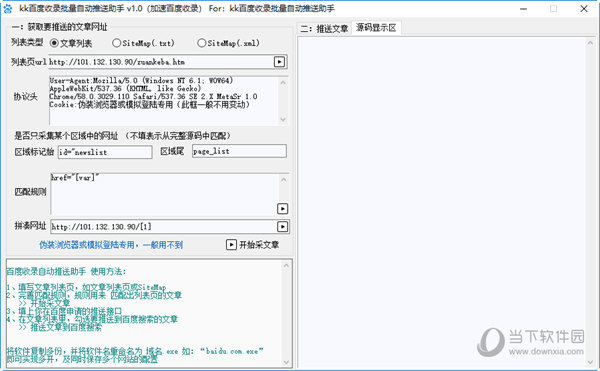Viewport: 600px width, 371px height.
Task: Click the up arrow of the 协议头 scrollbar
Action: click(283, 82)
